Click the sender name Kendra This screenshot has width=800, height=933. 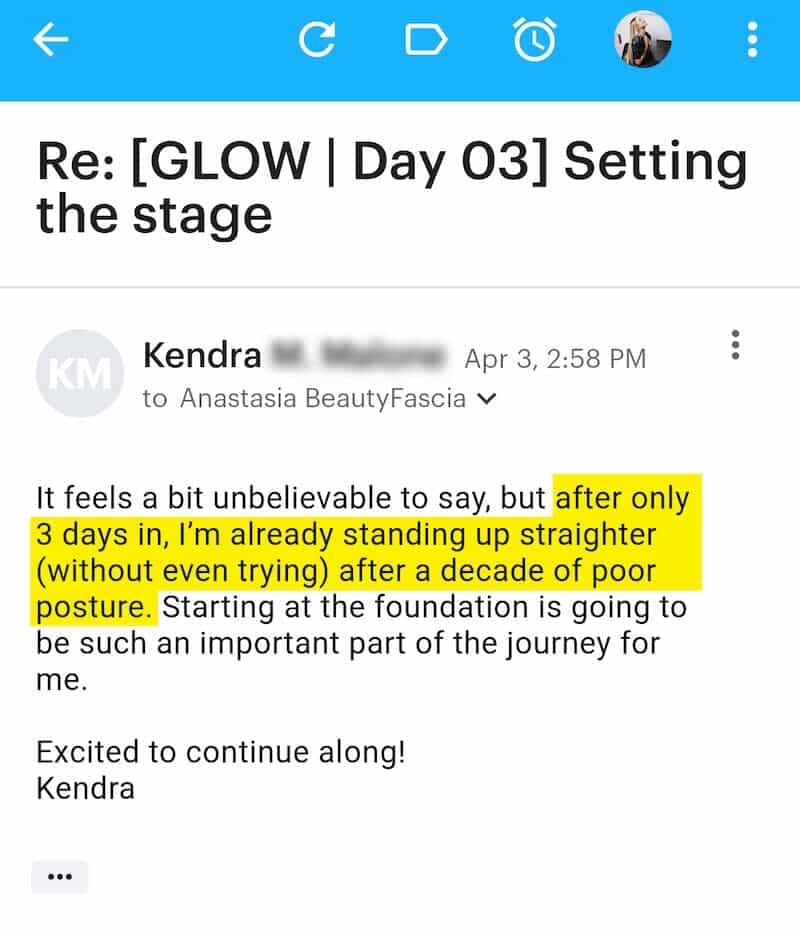pyautogui.click(x=202, y=355)
